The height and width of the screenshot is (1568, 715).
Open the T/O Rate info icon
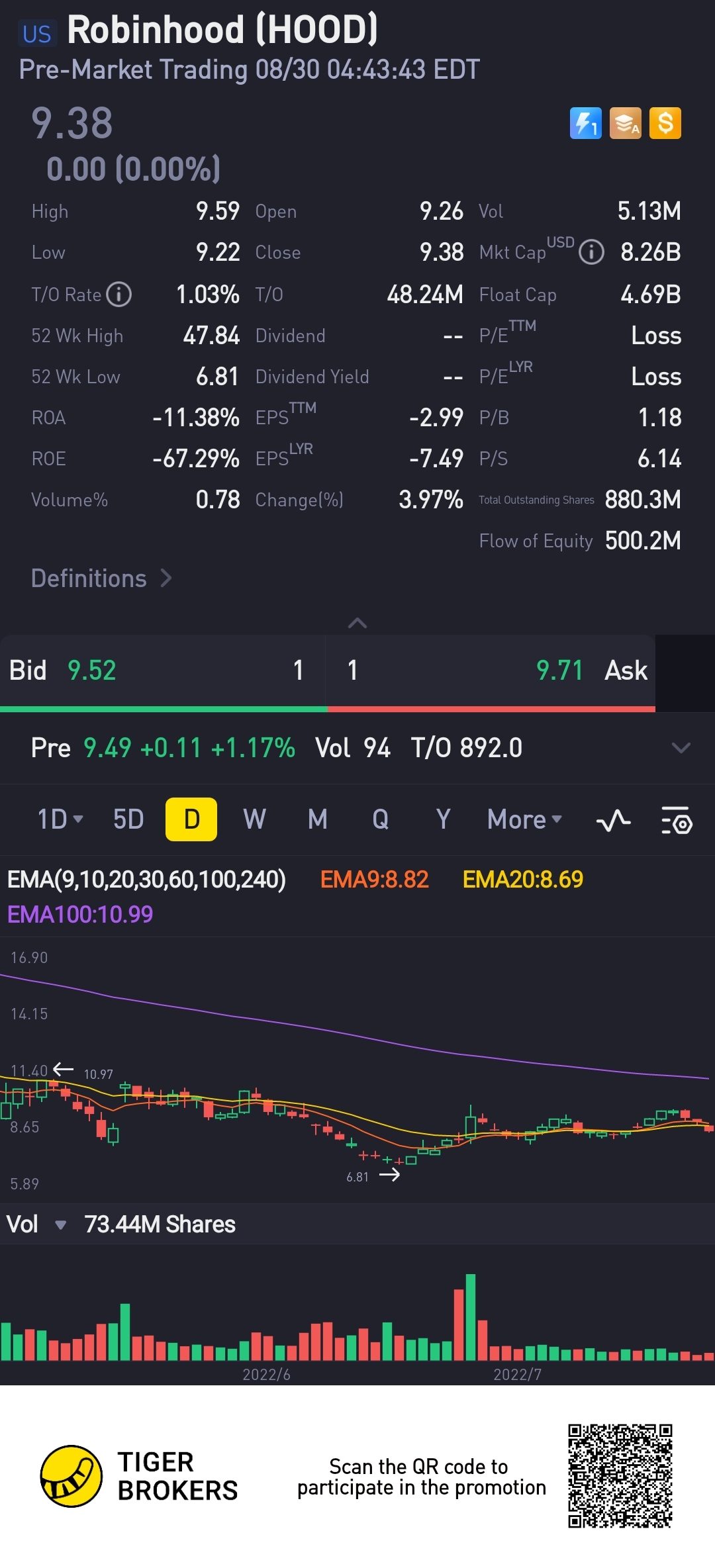tap(119, 294)
